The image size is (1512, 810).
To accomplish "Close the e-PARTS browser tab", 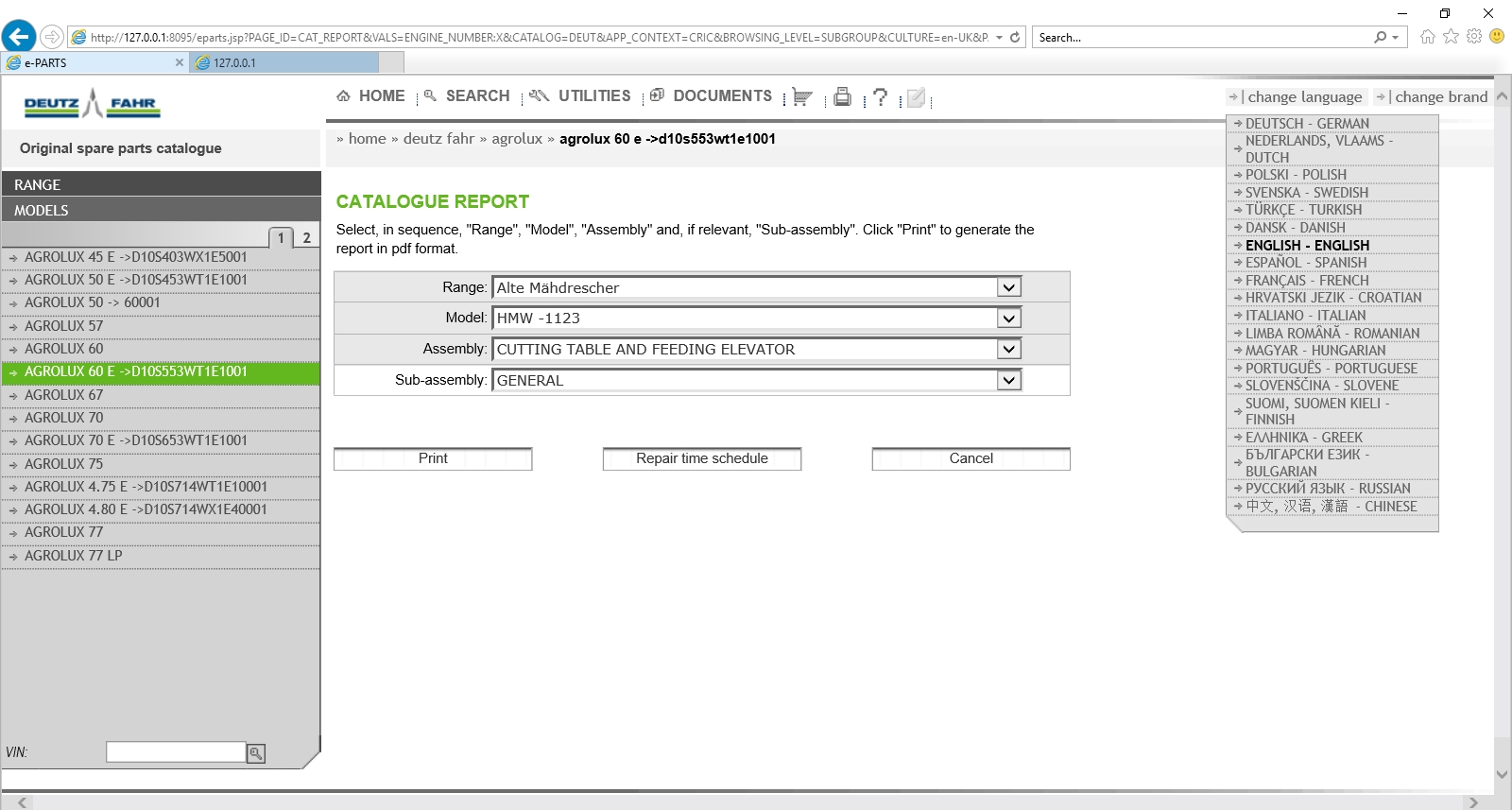I will (180, 62).
